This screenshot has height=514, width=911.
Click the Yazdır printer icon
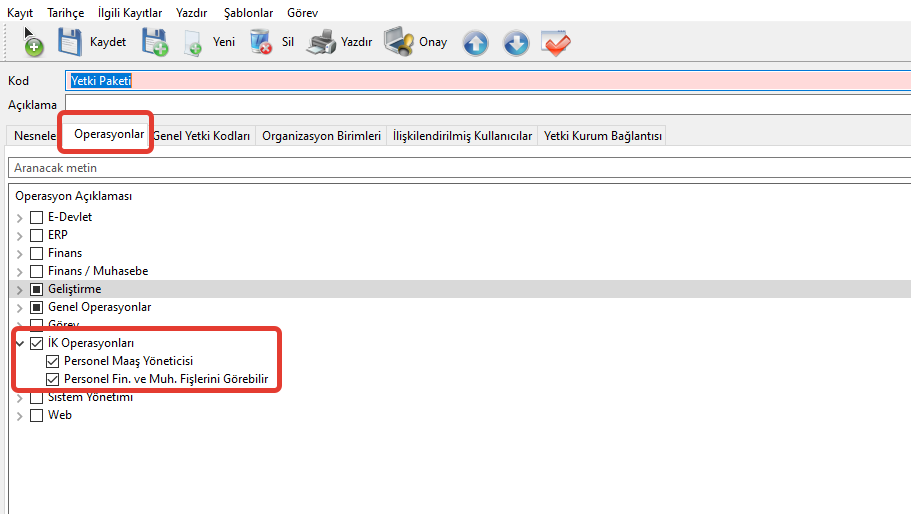pos(321,42)
